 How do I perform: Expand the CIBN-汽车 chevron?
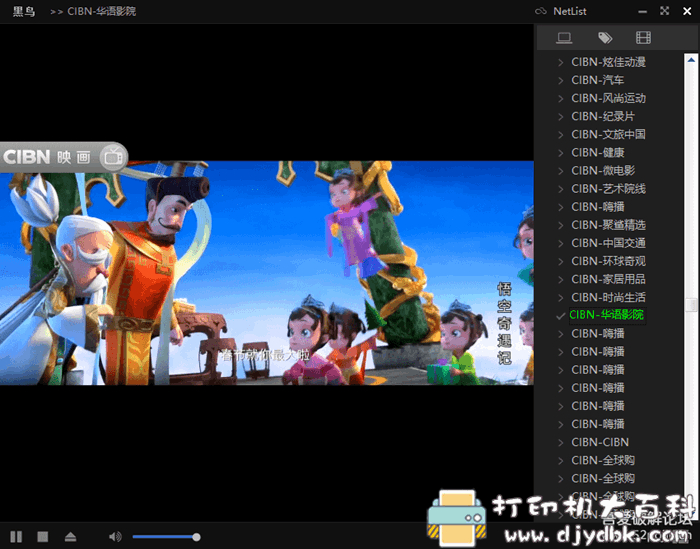tap(561, 80)
